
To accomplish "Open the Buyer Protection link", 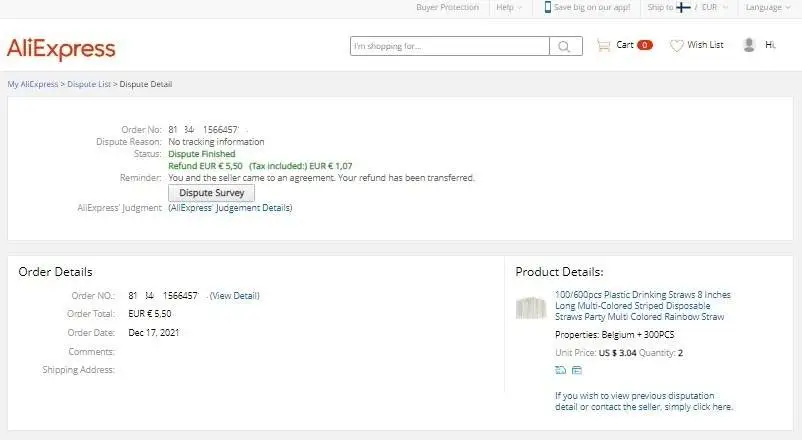I will coord(448,7).
